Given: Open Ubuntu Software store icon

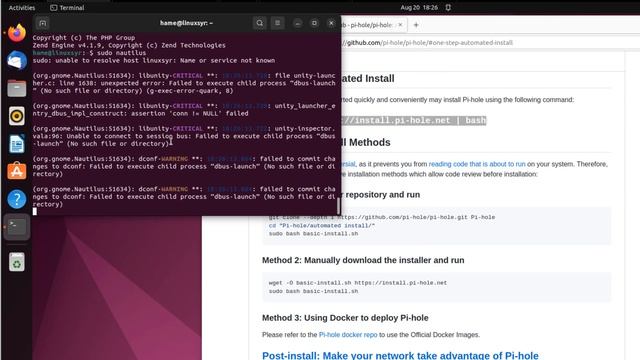Looking at the screenshot, I should 17,171.
